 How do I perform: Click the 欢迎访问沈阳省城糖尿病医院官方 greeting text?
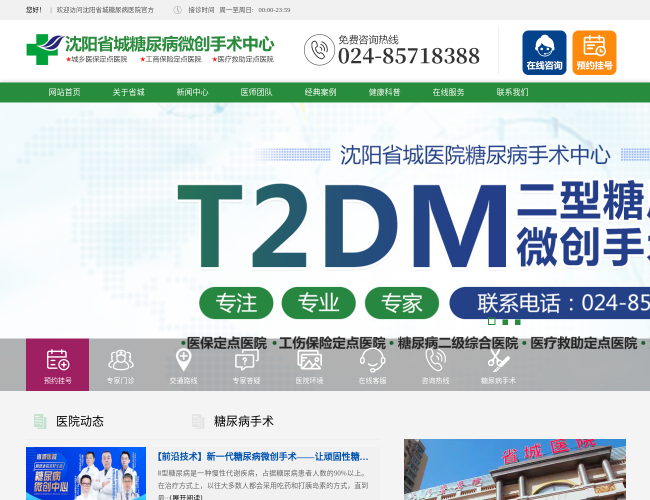[x=105, y=10]
